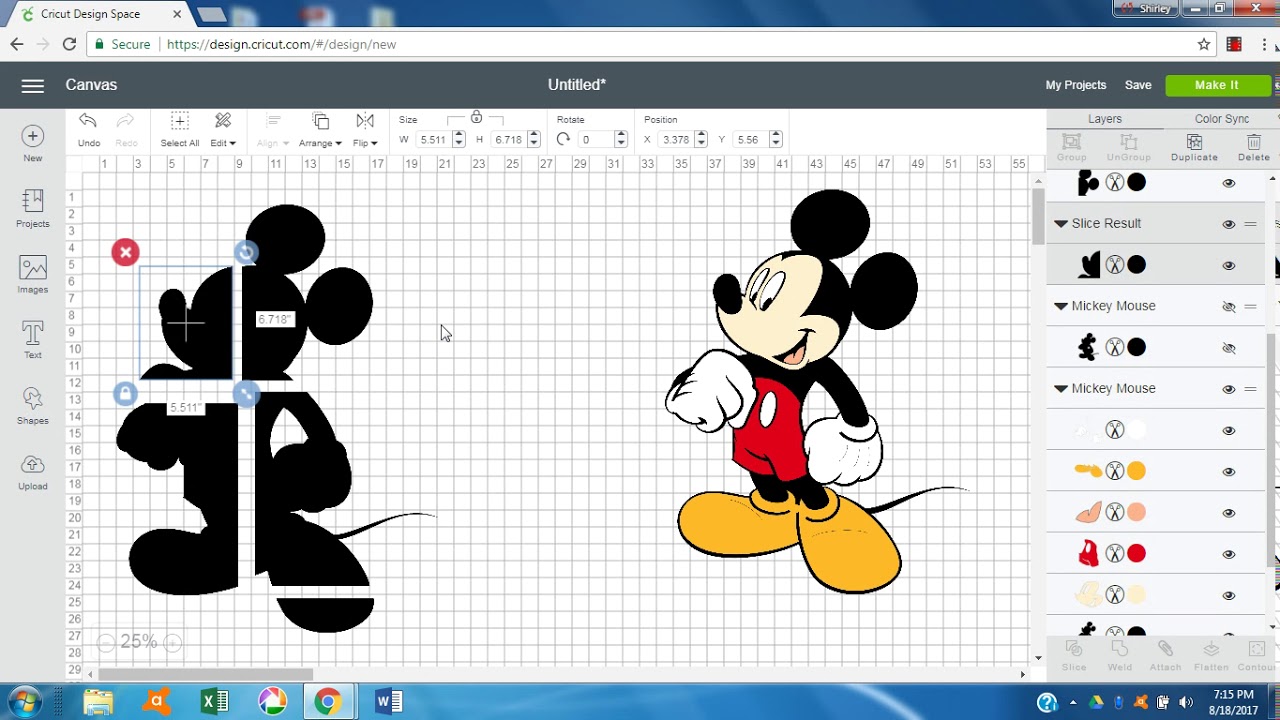This screenshot has height=720, width=1280.
Task: Toggle visibility of the peach layer
Action: (1228, 513)
